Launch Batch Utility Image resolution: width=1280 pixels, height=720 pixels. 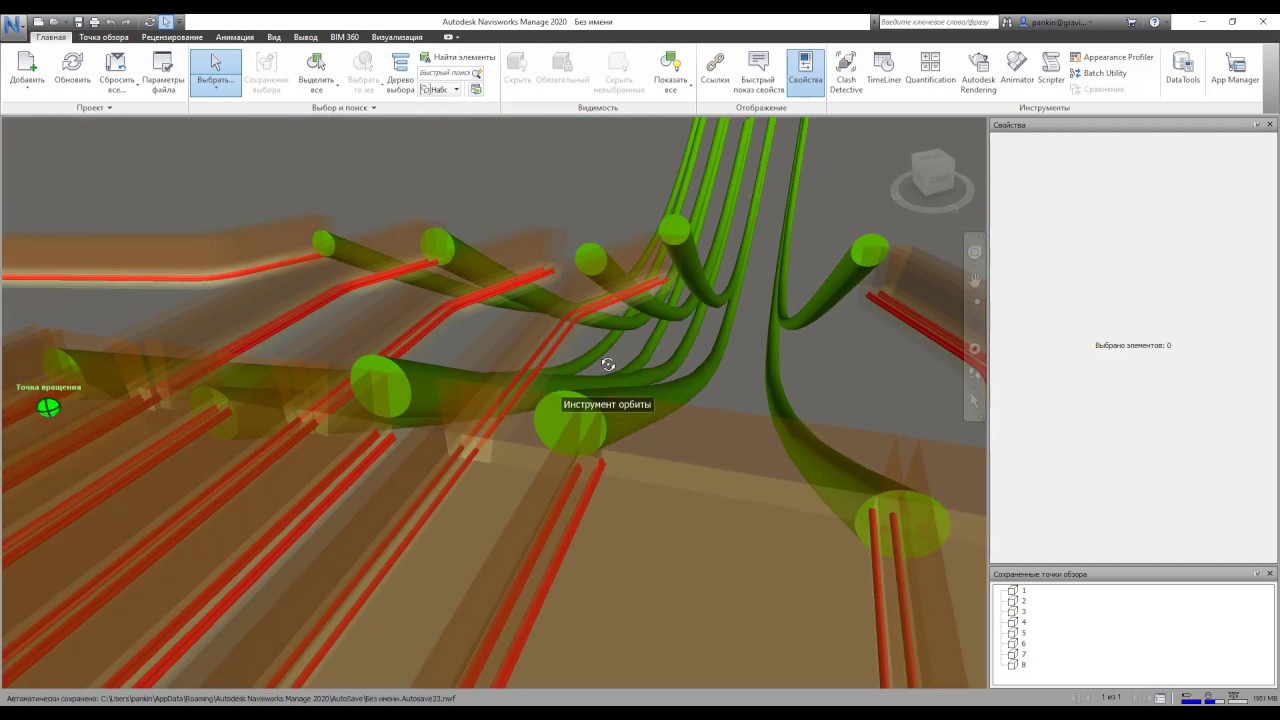point(1098,73)
